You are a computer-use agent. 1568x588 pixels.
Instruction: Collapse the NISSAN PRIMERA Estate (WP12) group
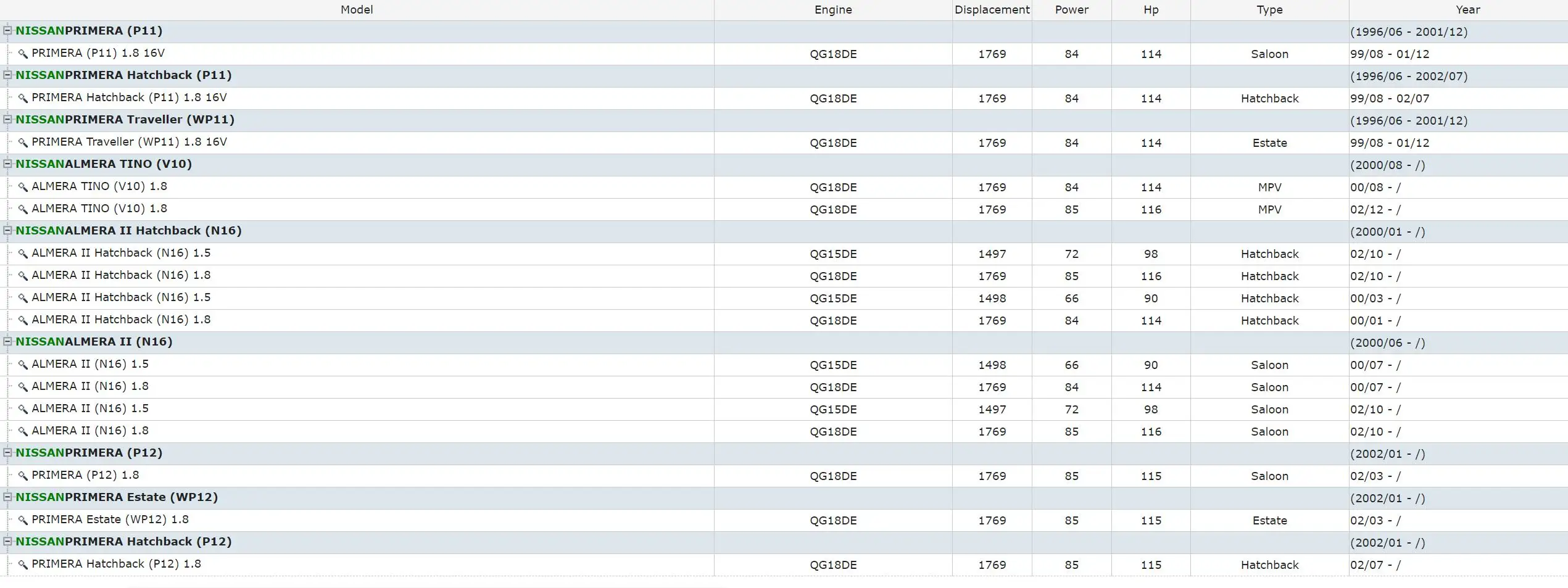click(x=7, y=497)
